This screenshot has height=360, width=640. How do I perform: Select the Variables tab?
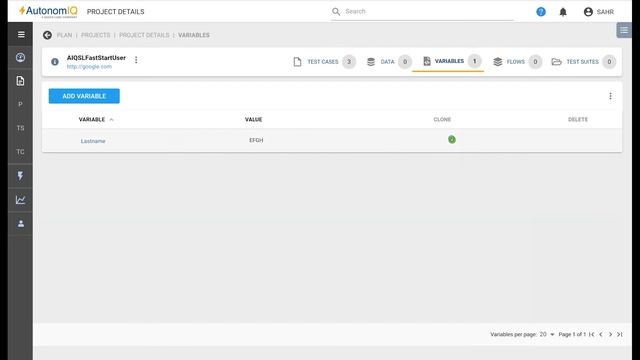[451, 61]
